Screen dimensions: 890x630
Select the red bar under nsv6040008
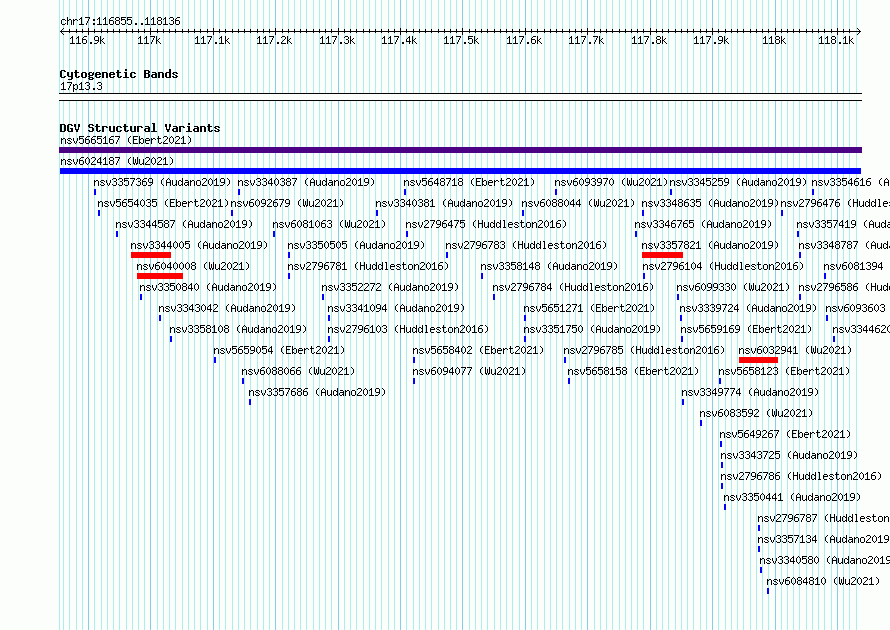pos(160,276)
